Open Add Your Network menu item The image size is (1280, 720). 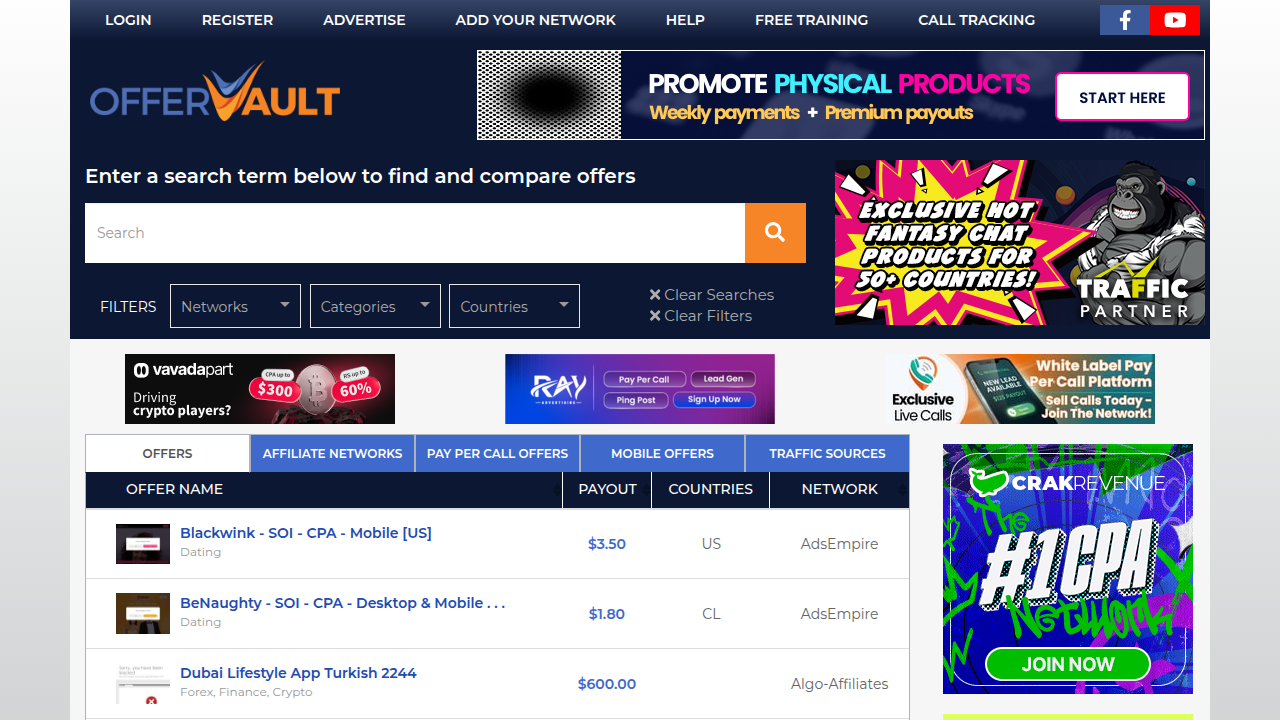coord(535,20)
